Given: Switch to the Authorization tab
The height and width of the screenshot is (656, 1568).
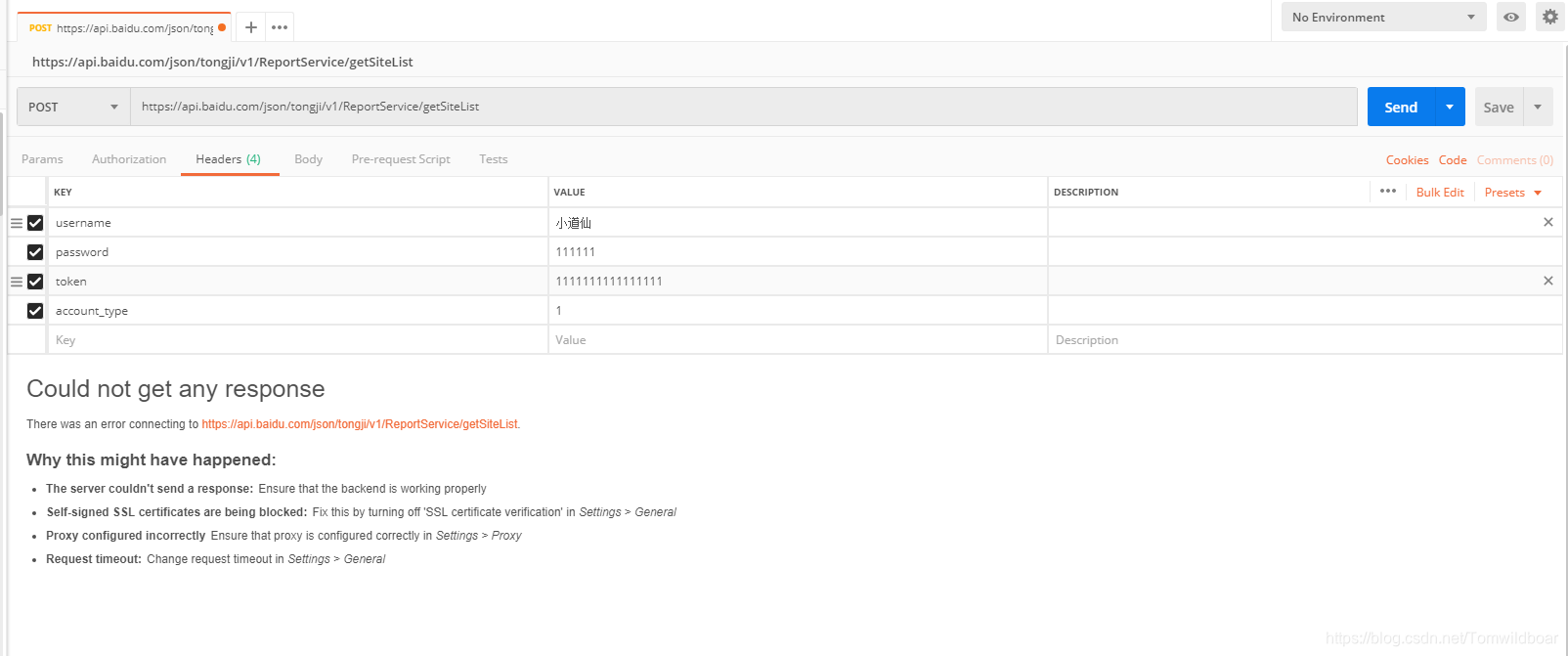Looking at the screenshot, I should point(129,159).
